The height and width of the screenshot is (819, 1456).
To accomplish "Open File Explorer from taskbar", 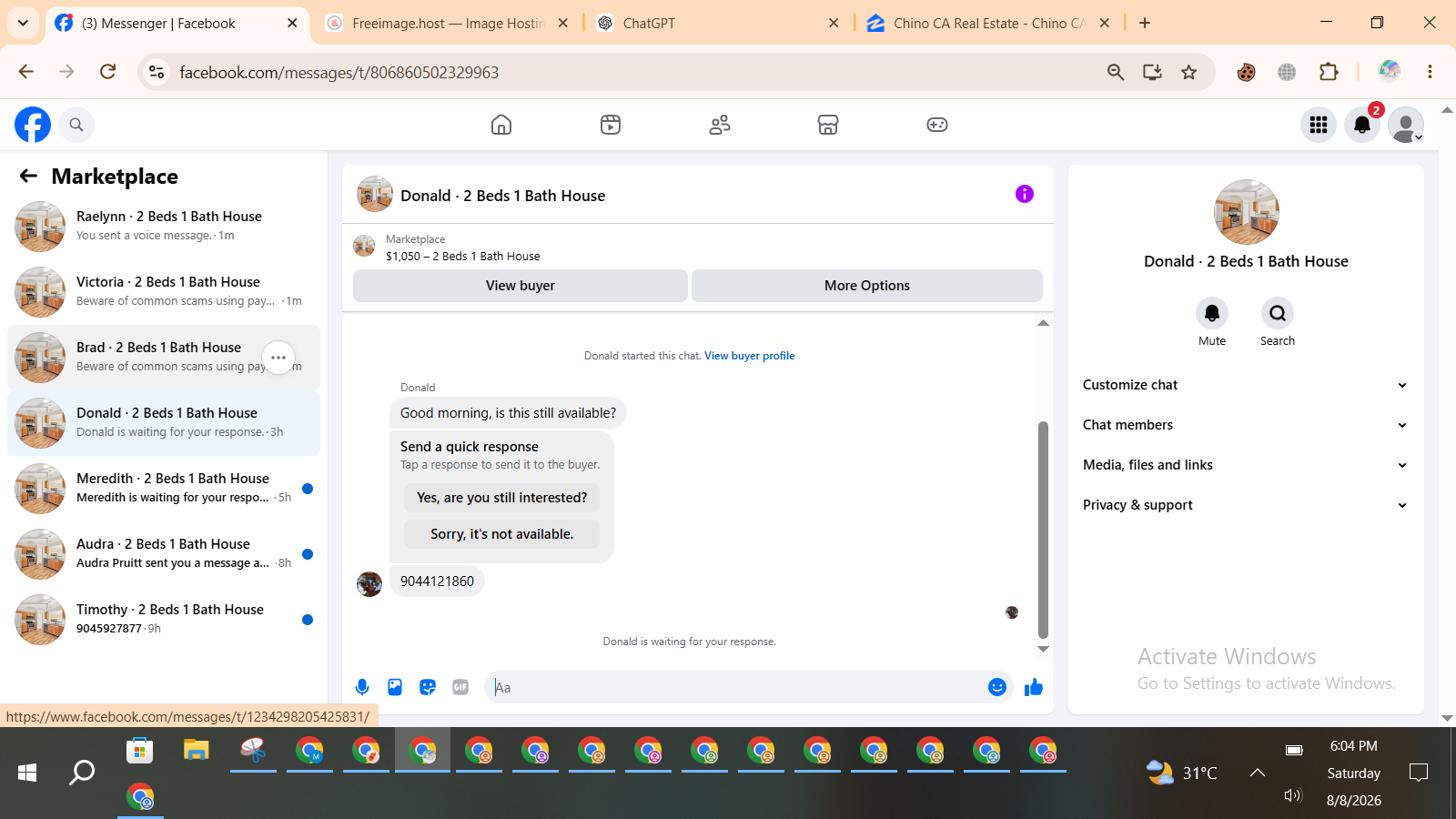I will click(197, 751).
